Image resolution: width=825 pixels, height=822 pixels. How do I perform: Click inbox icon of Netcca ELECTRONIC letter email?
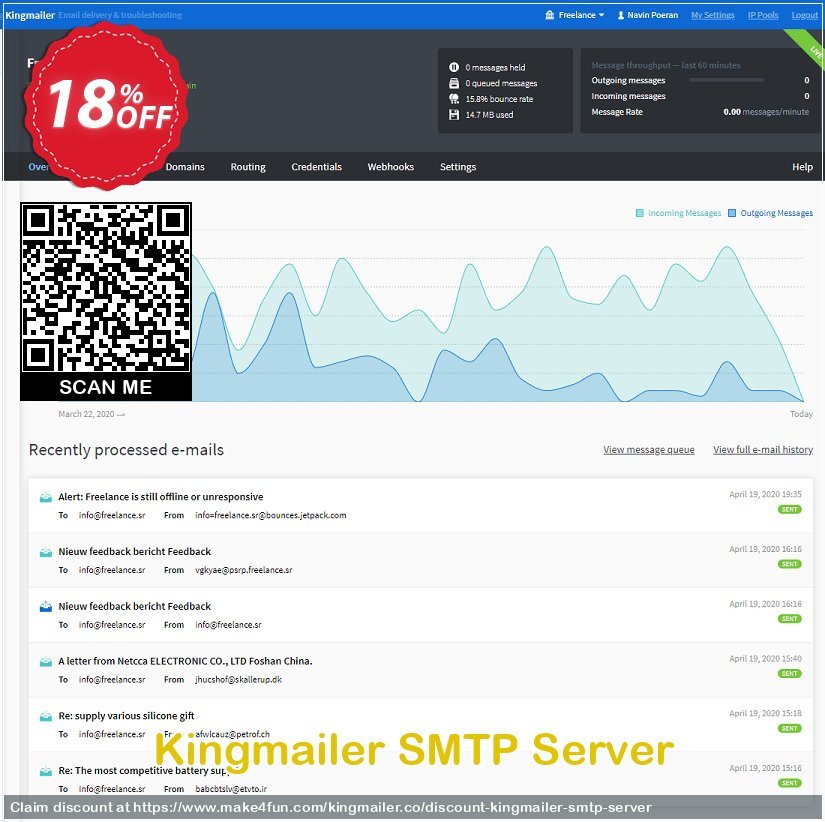(46, 661)
